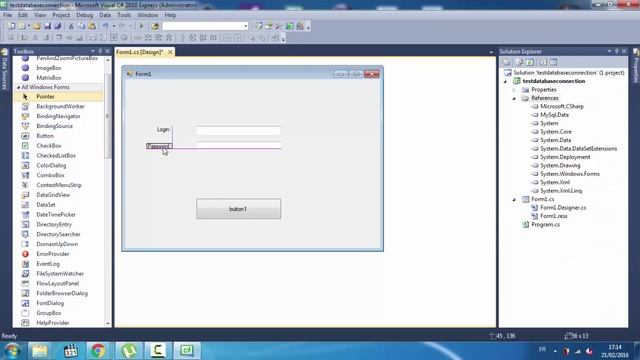Open uTorrent from the taskbar

(129, 351)
